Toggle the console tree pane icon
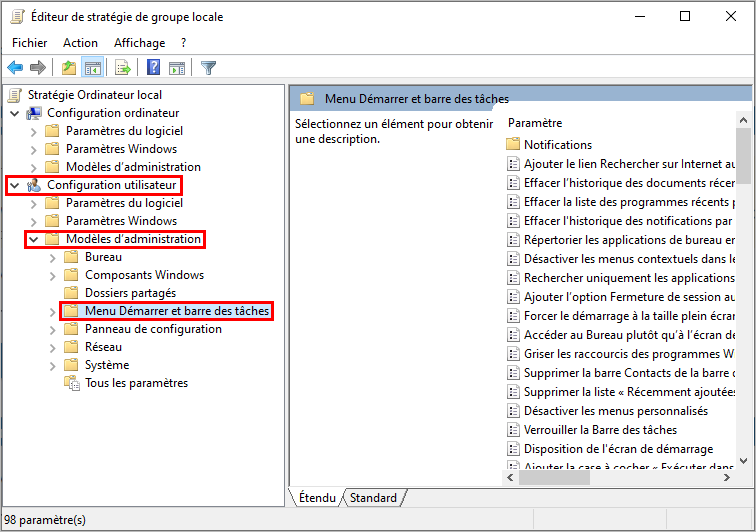The width and height of the screenshot is (756, 532). [x=92, y=68]
